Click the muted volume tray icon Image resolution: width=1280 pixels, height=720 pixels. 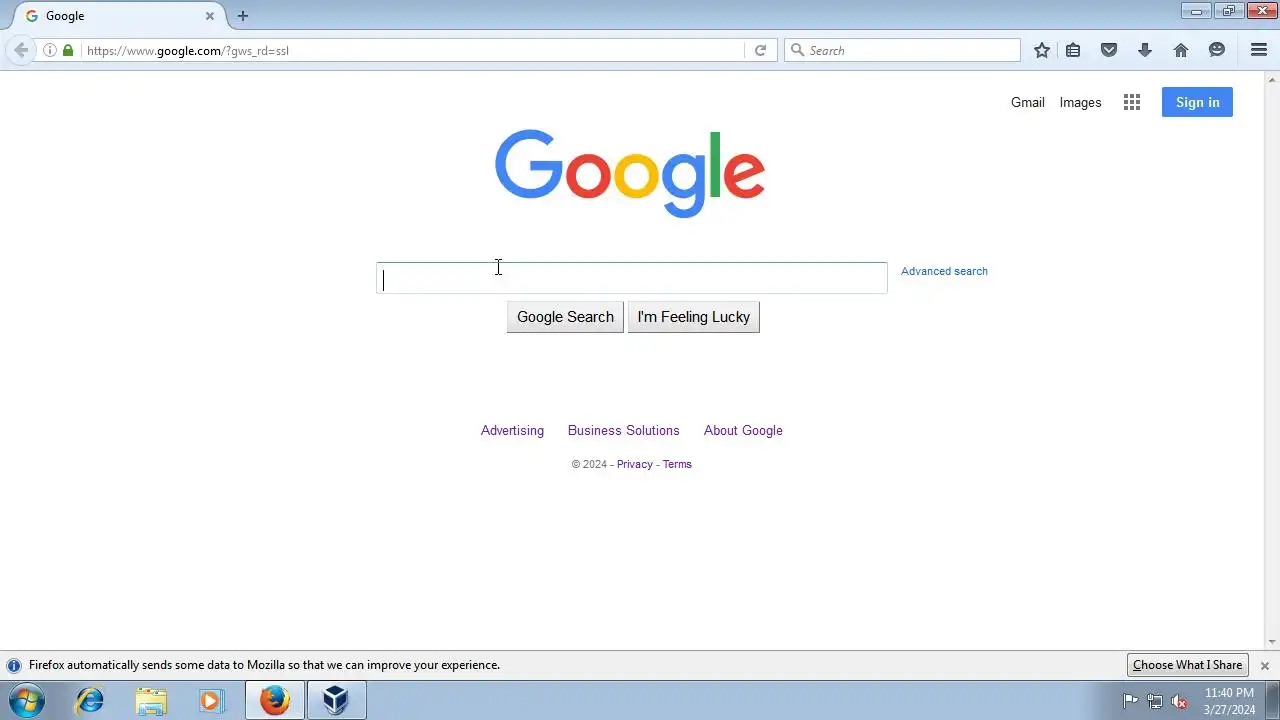pyautogui.click(x=1180, y=701)
